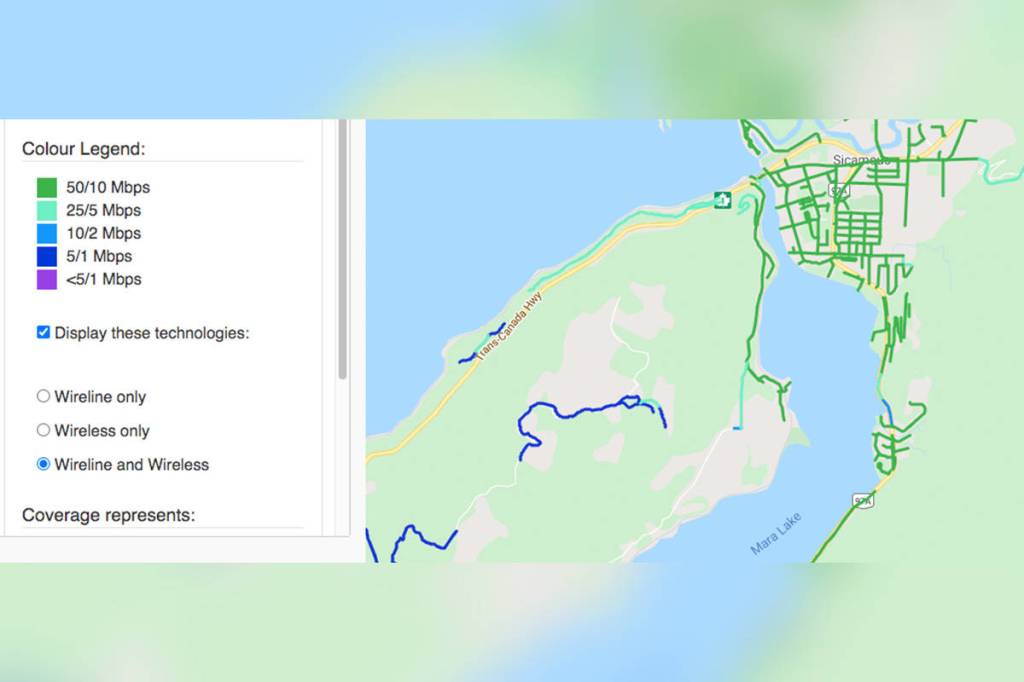Screen dimensions: 1024x682
Task: Click the Colour Legend heading
Action: click(84, 149)
